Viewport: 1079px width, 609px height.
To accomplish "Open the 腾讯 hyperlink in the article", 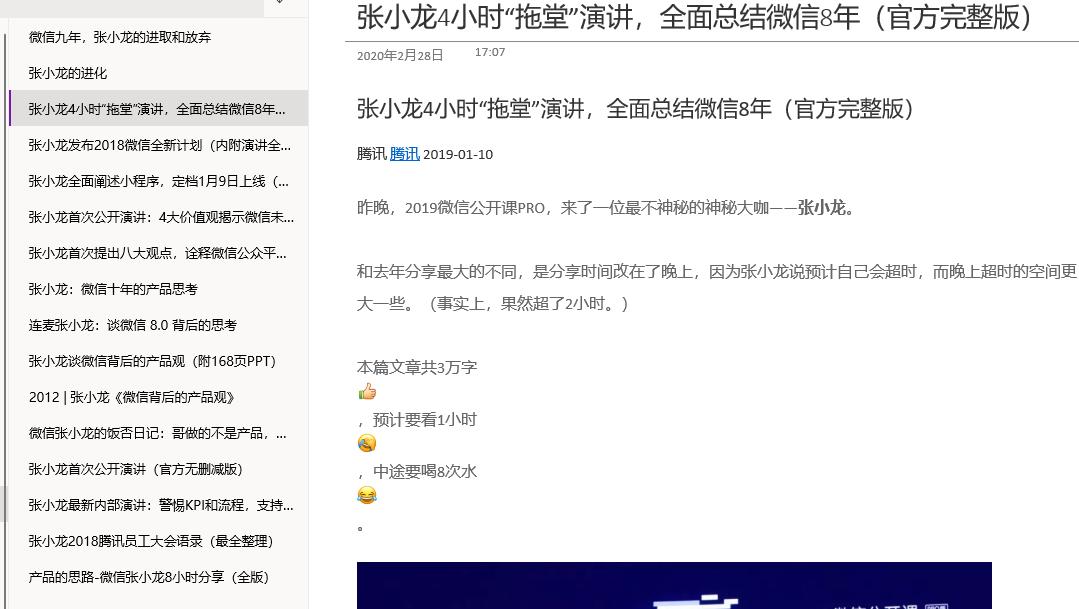I will (x=404, y=154).
